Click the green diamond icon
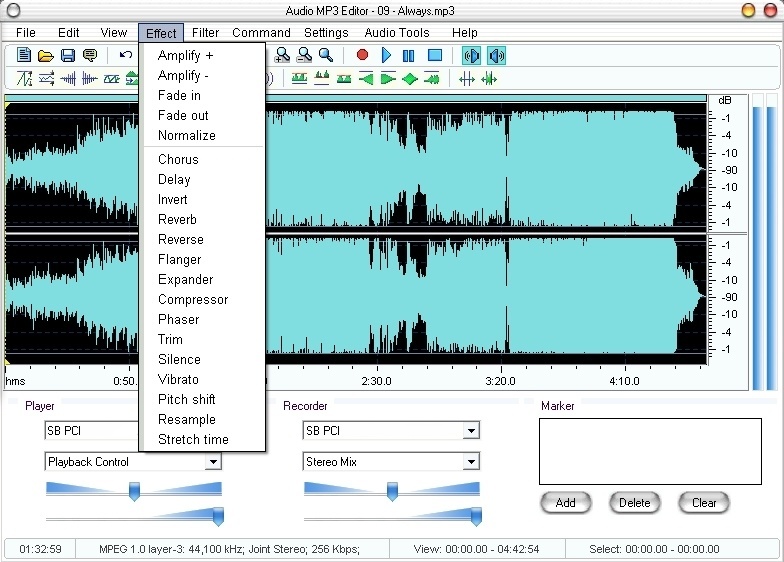This screenshot has height=562, width=784. pyautogui.click(x=410, y=78)
